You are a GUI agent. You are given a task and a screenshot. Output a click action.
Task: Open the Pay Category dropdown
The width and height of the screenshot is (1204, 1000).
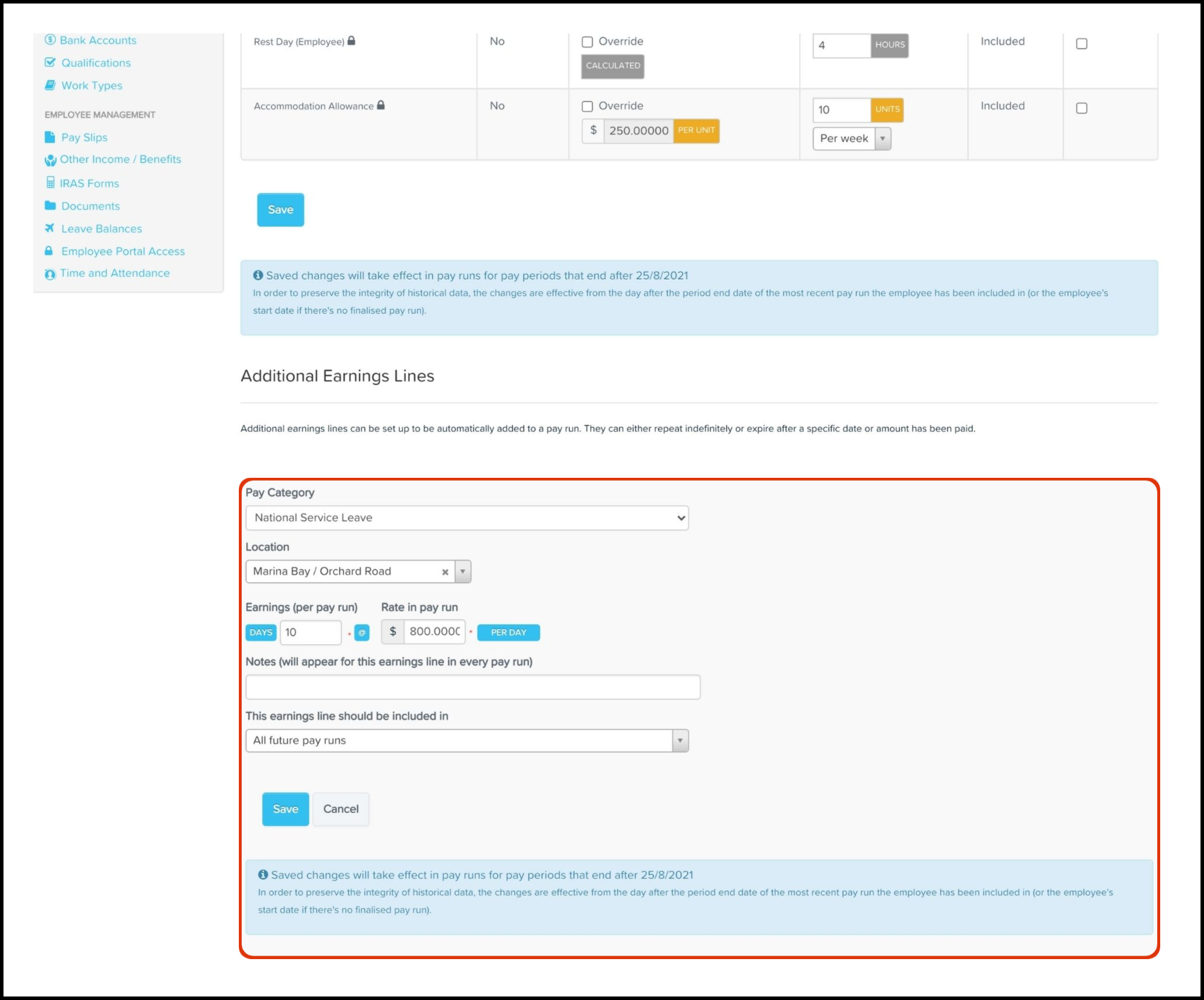pos(467,518)
